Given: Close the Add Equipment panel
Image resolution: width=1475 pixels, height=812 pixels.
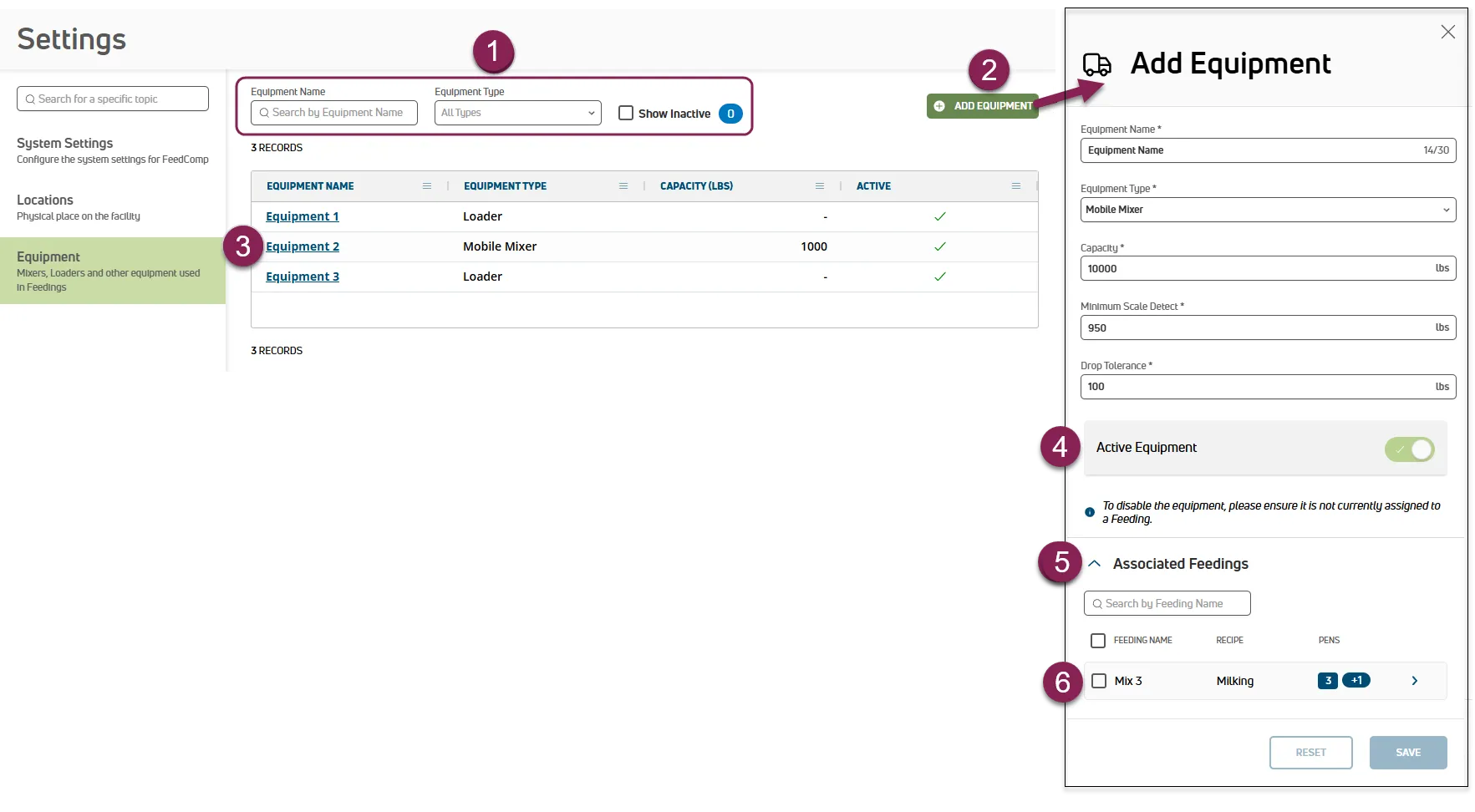Looking at the screenshot, I should tap(1448, 32).
